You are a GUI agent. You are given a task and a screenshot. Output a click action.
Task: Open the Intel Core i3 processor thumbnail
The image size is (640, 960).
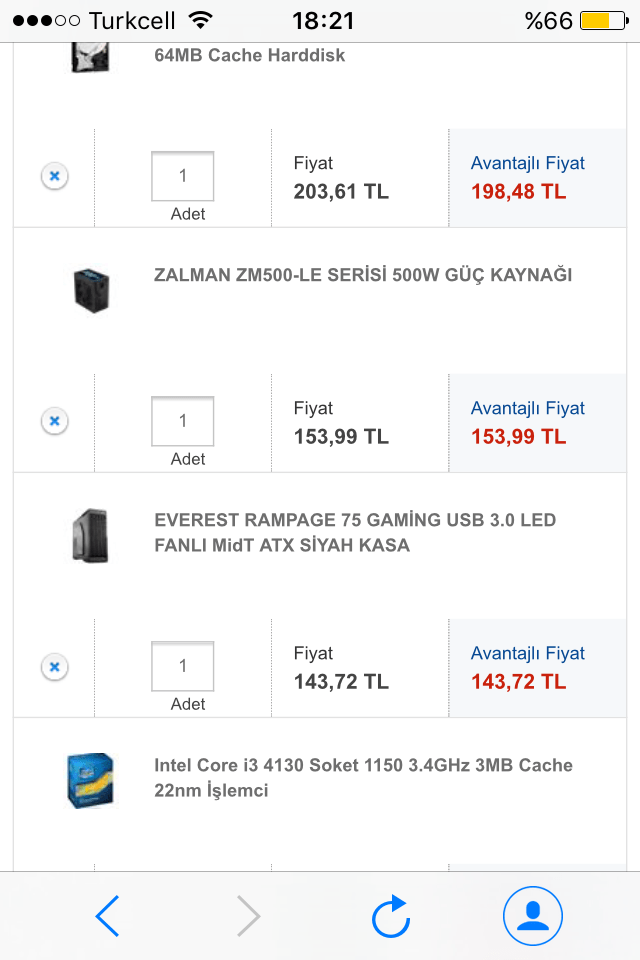89,780
